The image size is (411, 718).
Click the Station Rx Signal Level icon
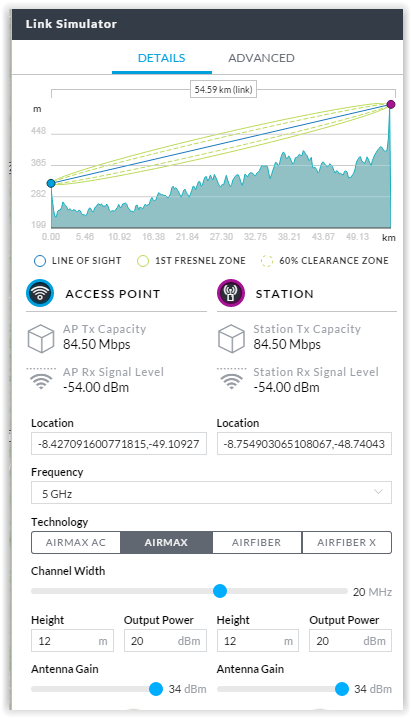(232, 379)
